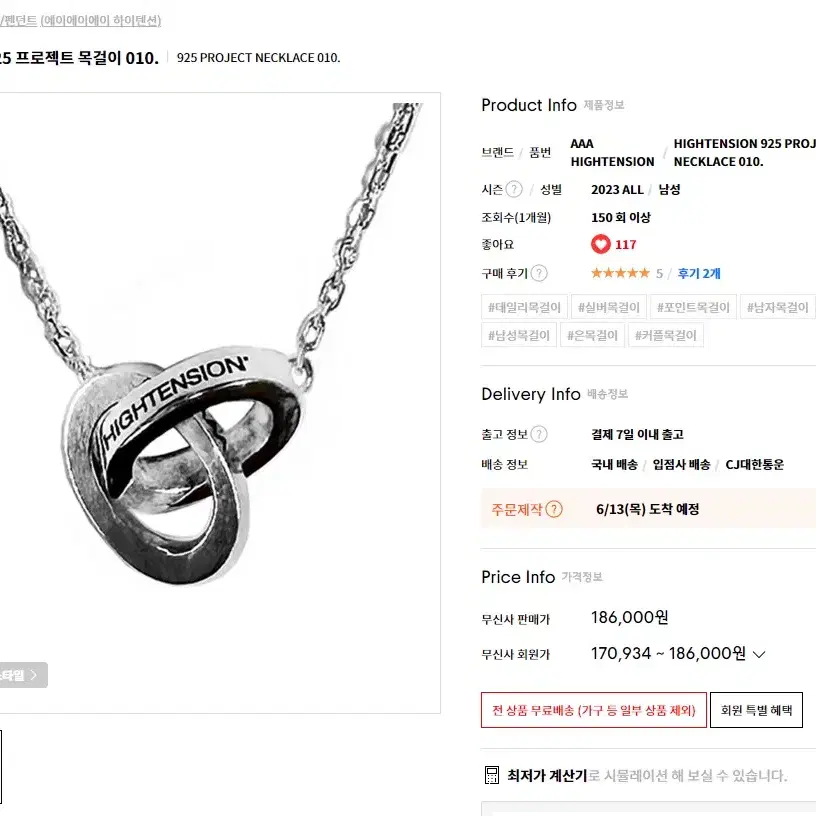Screen dimensions: 816x816
Task: Click the breadcrumb category link at top
Action: coord(81,20)
